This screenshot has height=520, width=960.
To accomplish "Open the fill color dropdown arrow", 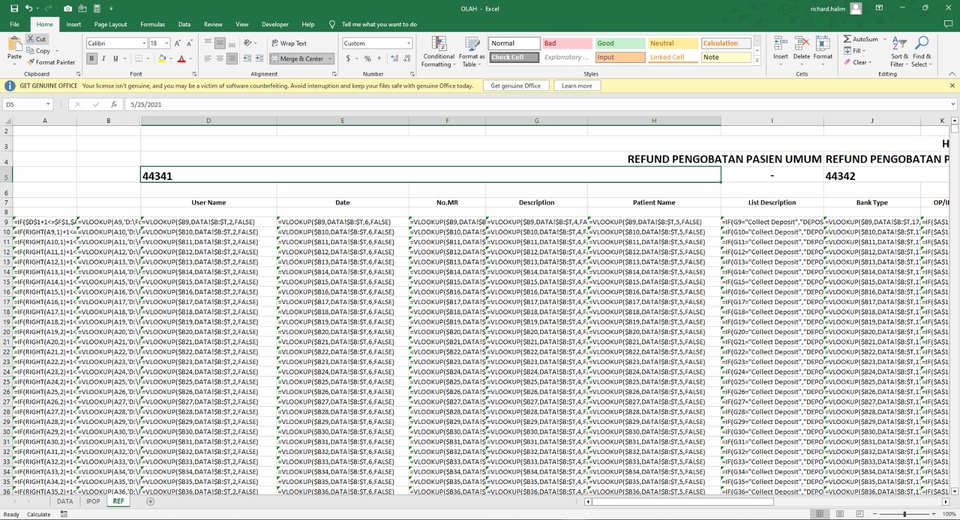I will (x=171, y=59).
